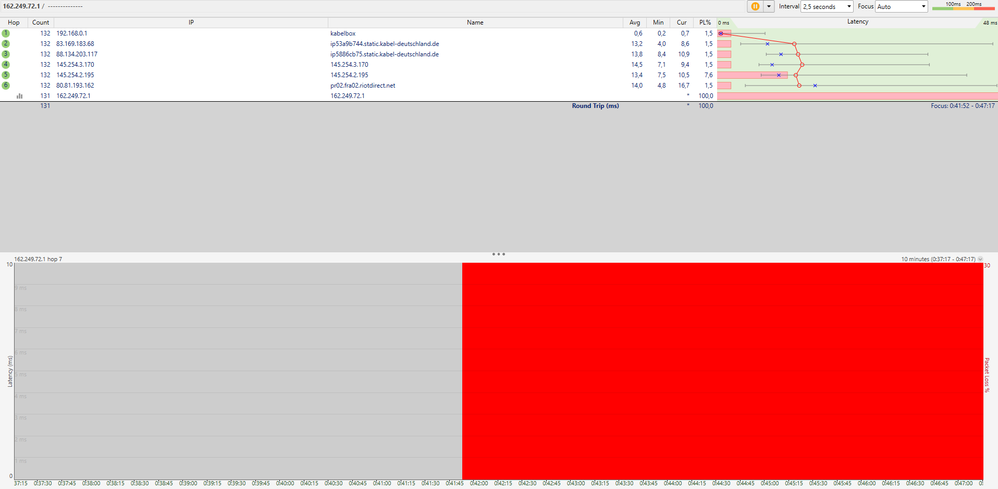Pause the trace with the orange pause button
Screen dimensions: 998x489
pos(755,6)
